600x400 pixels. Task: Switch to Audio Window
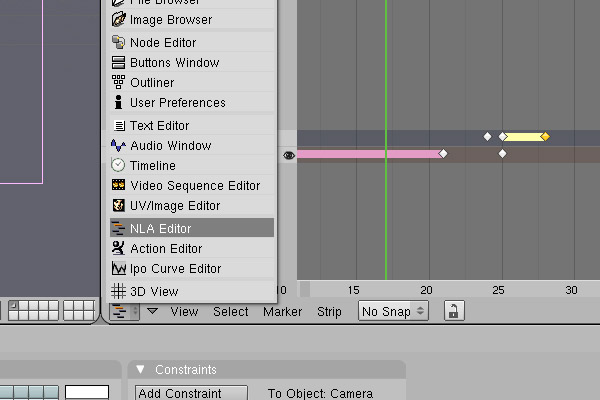coord(192,145)
